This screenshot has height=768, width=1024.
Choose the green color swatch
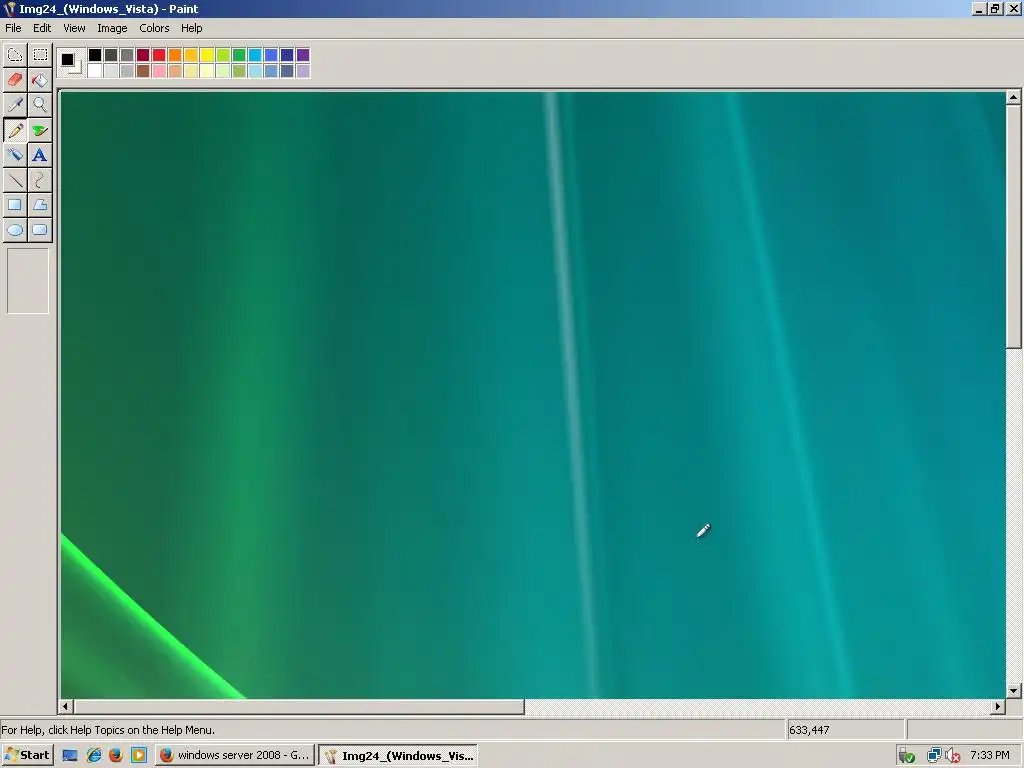(239, 55)
